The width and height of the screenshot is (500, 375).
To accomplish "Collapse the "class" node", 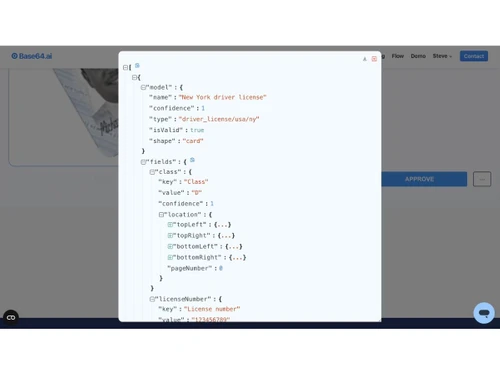I will pyautogui.click(x=152, y=172).
